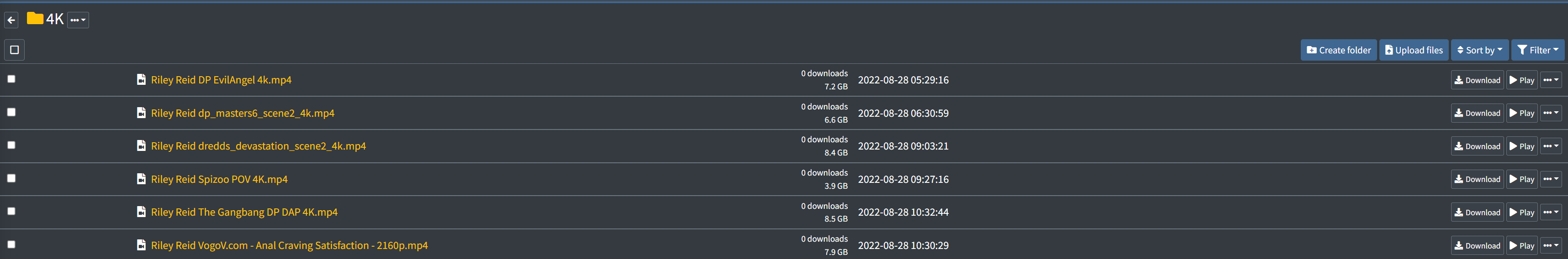Tick the checkbox for the 2160p.mp4 file
1568x259 pixels.
coord(11,244)
